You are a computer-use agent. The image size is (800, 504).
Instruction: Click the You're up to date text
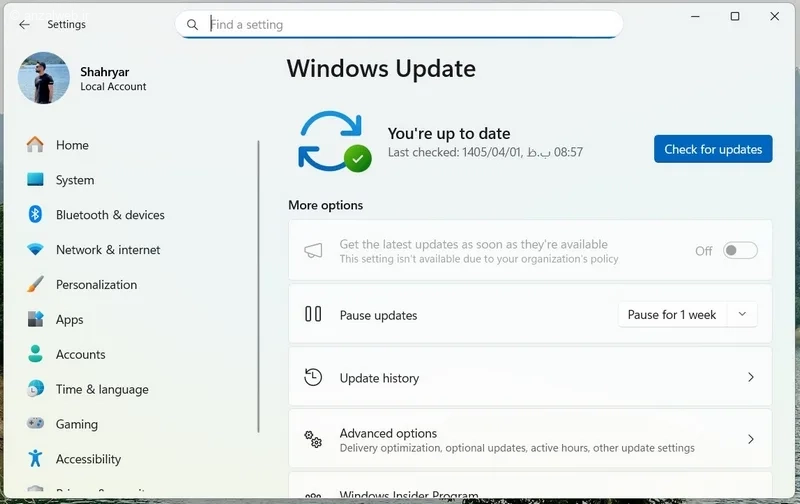coord(449,133)
